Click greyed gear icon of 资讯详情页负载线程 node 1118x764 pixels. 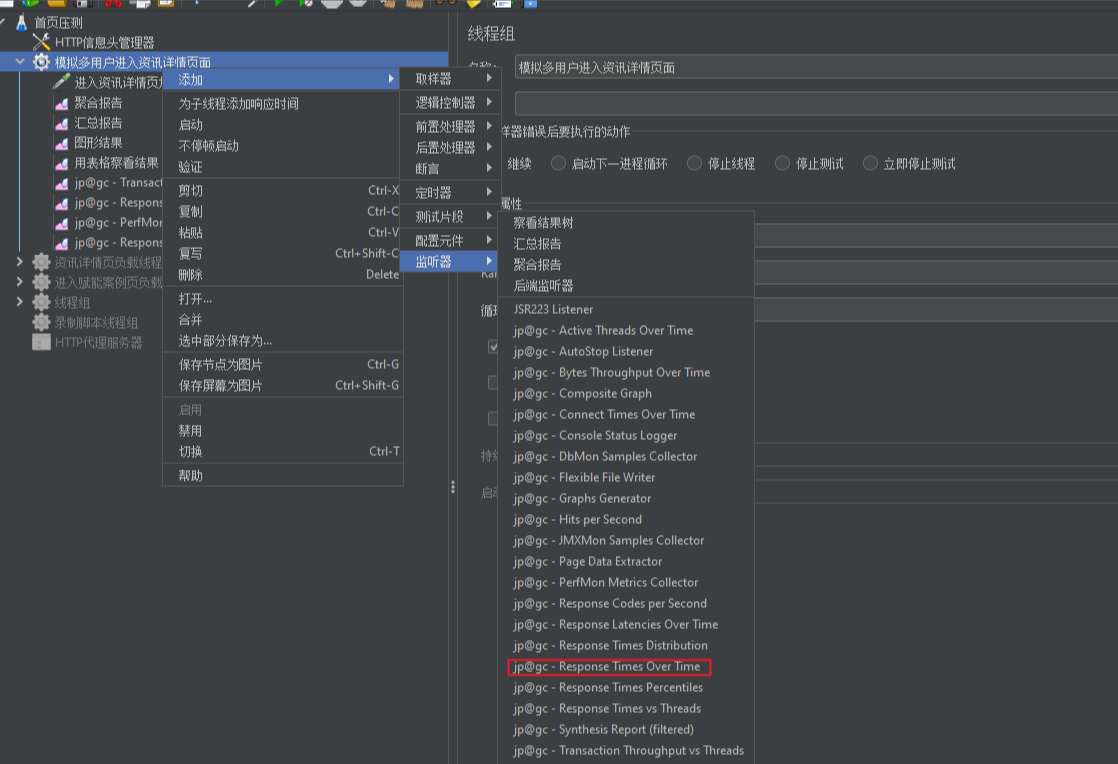[41, 262]
